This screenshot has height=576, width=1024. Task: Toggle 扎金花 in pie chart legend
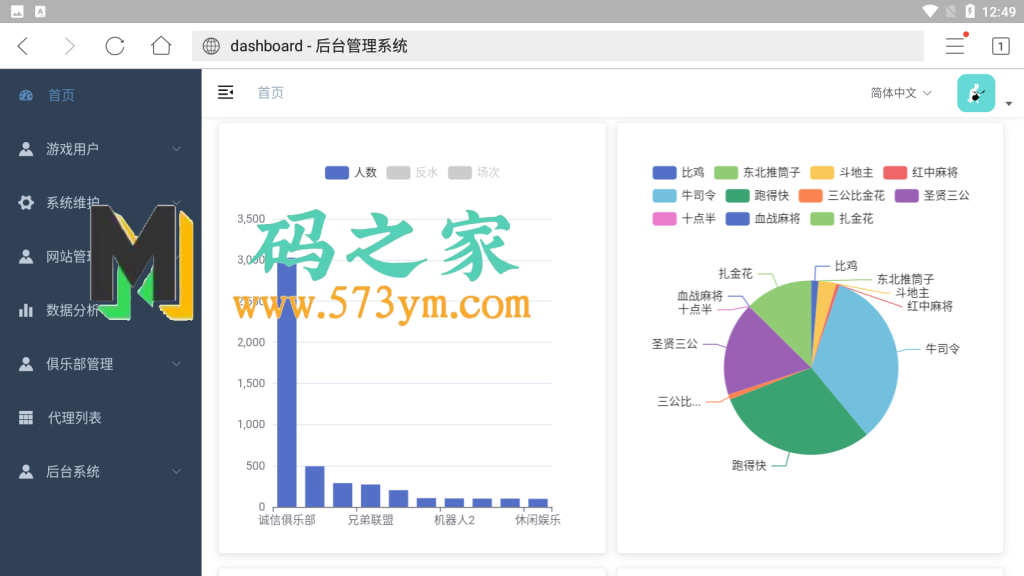click(842, 219)
